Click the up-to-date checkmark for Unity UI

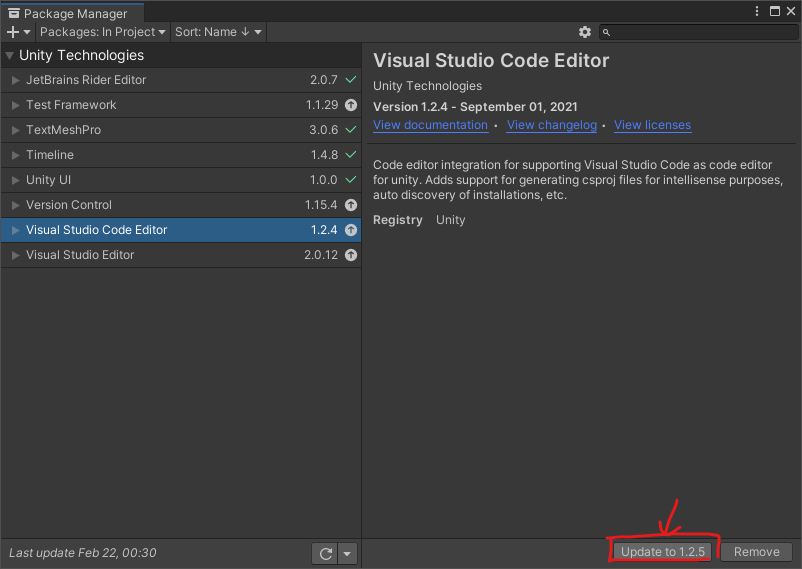(x=351, y=180)
